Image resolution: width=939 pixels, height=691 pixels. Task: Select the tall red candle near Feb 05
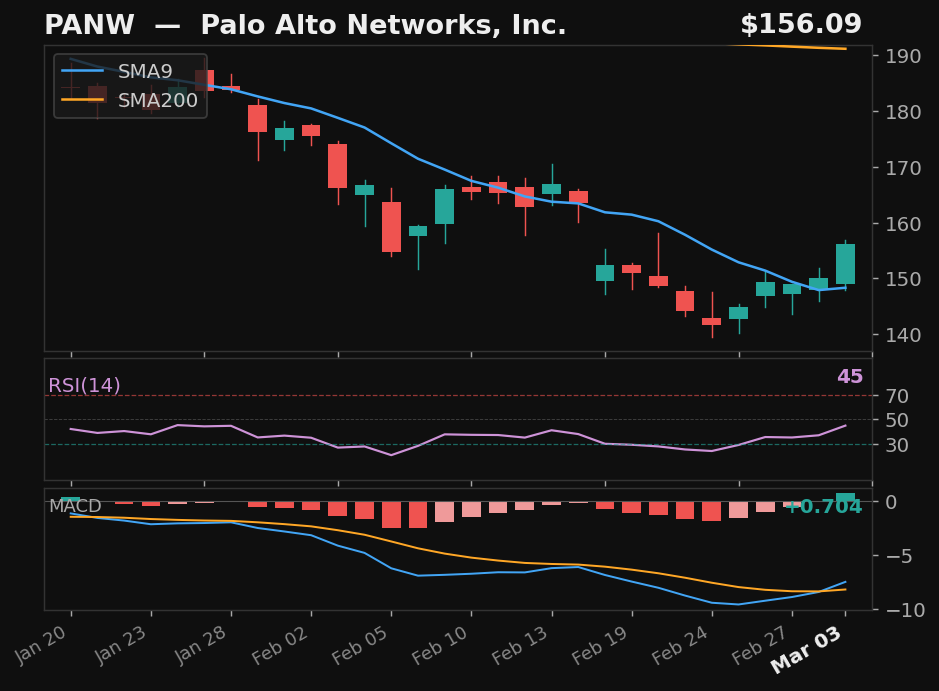click(x=392, y=228)
